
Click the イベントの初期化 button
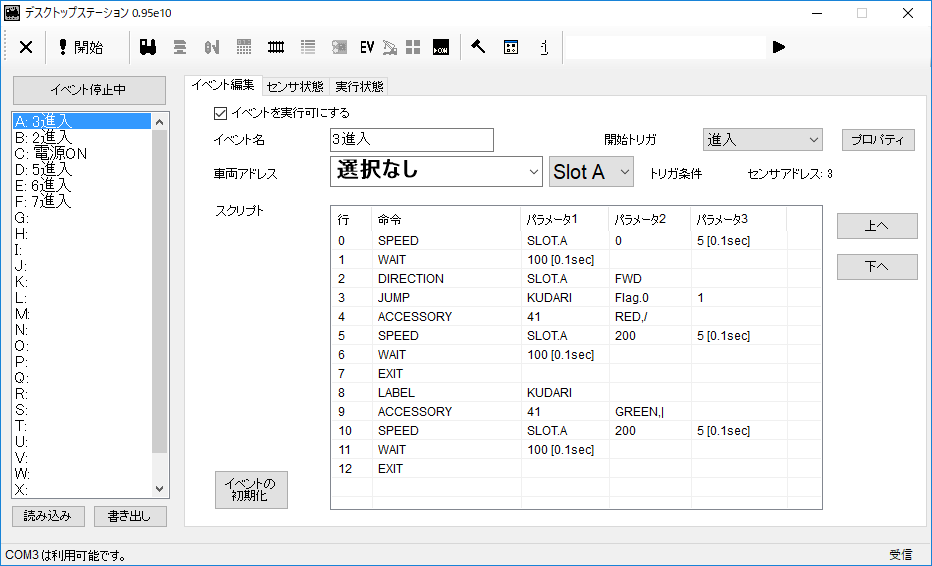251,490
